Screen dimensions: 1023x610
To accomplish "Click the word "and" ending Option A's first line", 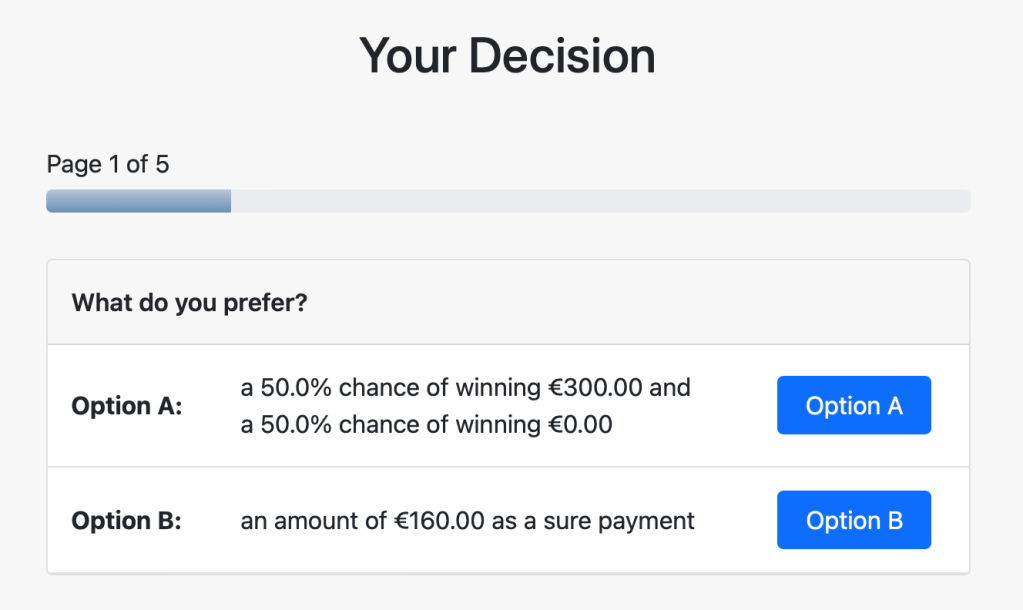I will (x=670, y=387).
